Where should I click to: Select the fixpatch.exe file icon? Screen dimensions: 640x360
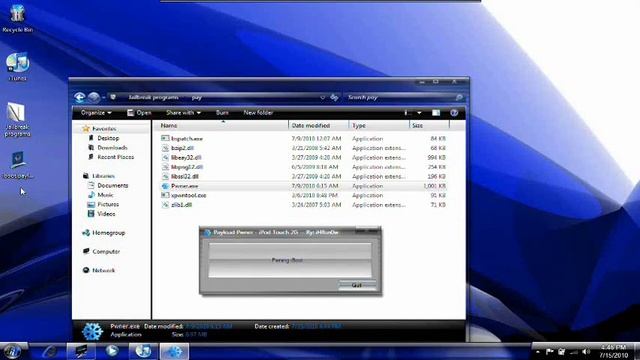(165, 138)
